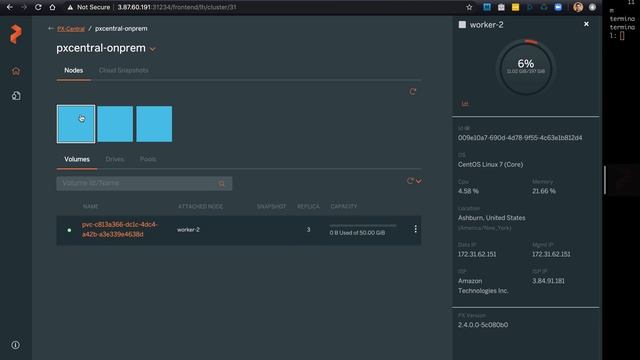Select the second blue node tile

coord(115,124)
